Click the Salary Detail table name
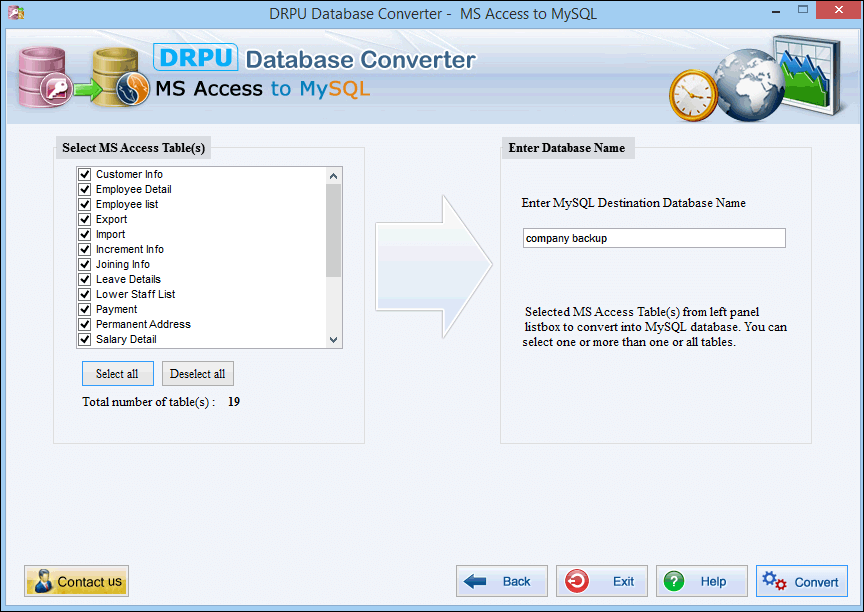The height and width of the screenshot is (612, 864). tap(126, 339)
